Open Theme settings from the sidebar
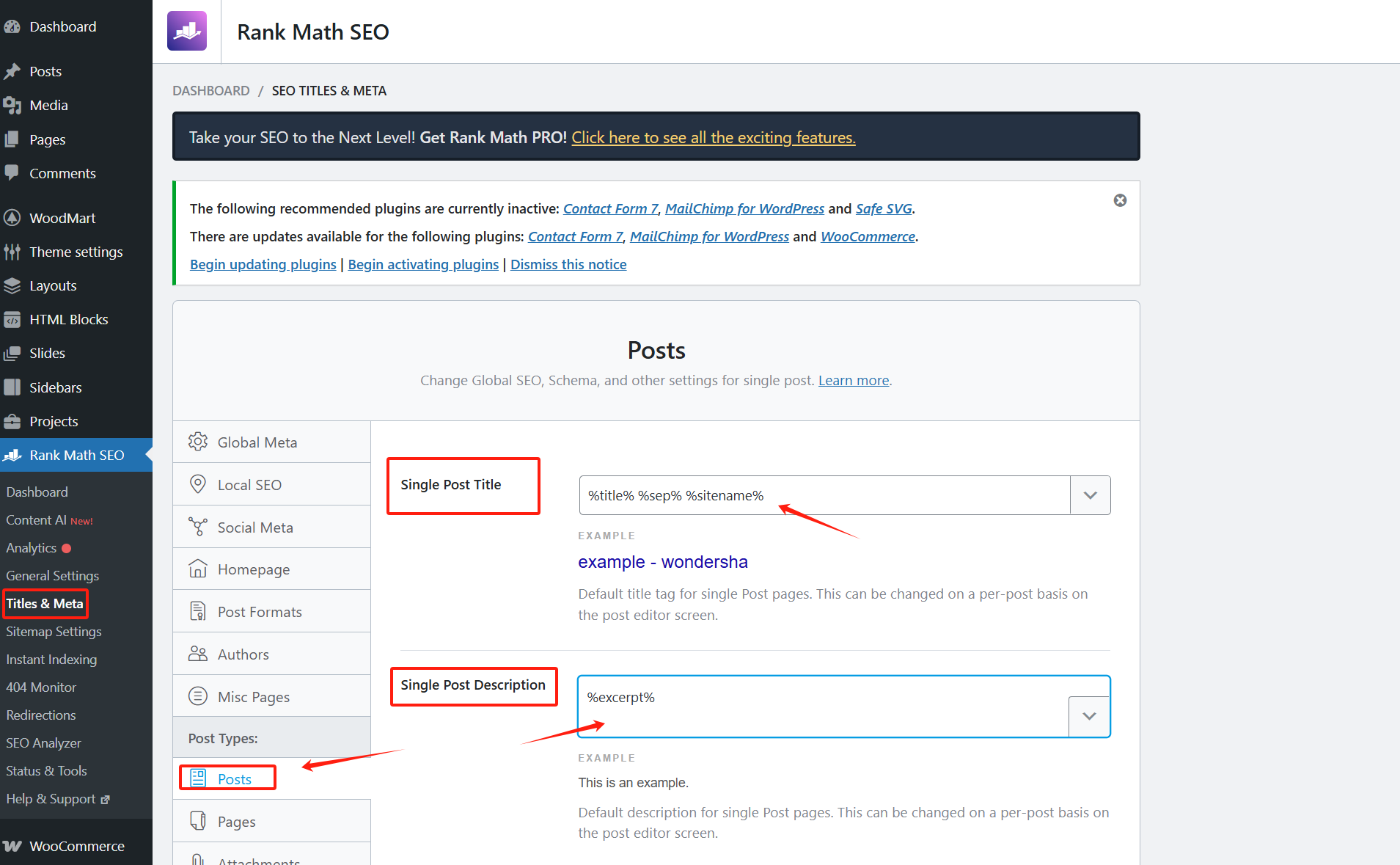 pyautogui.click(x=76, y=252)
